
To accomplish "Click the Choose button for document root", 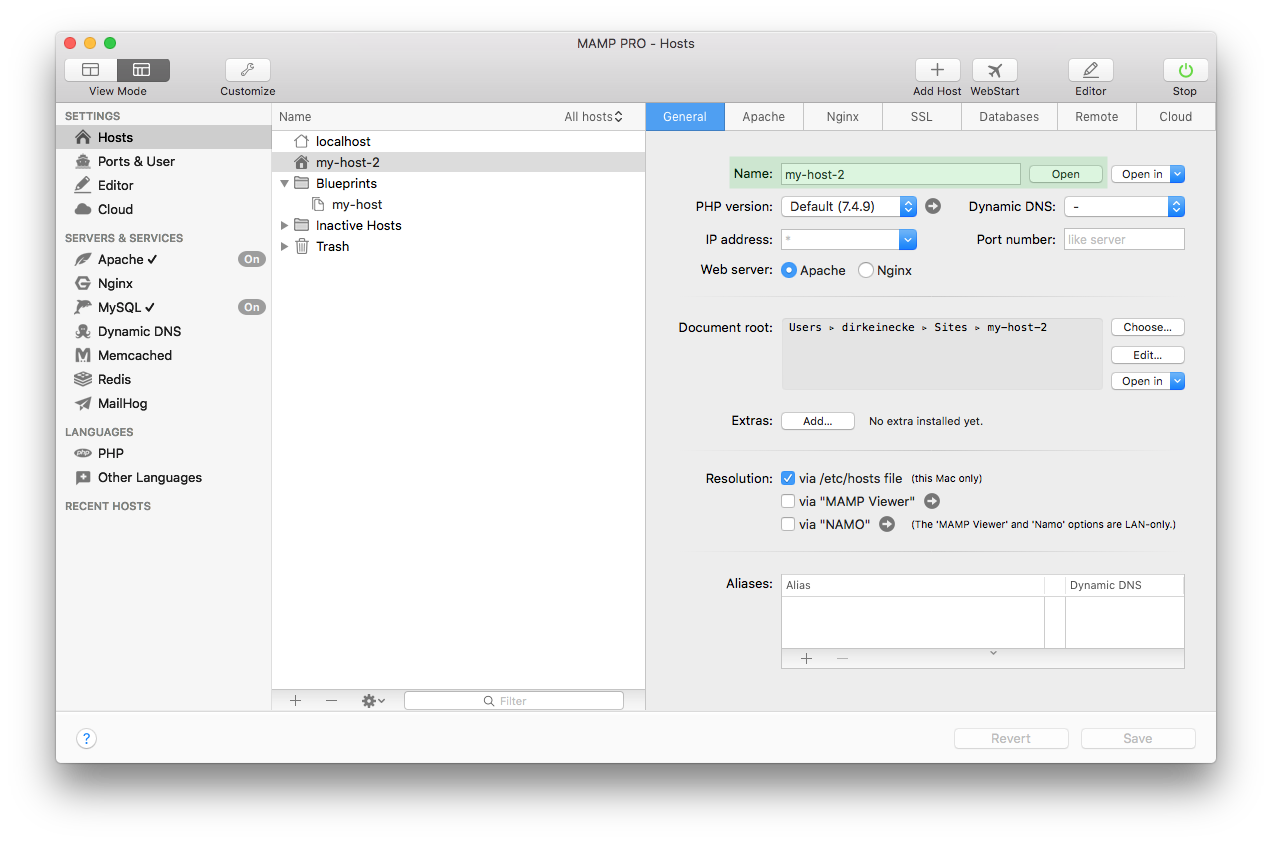I will click(1147, 327).
